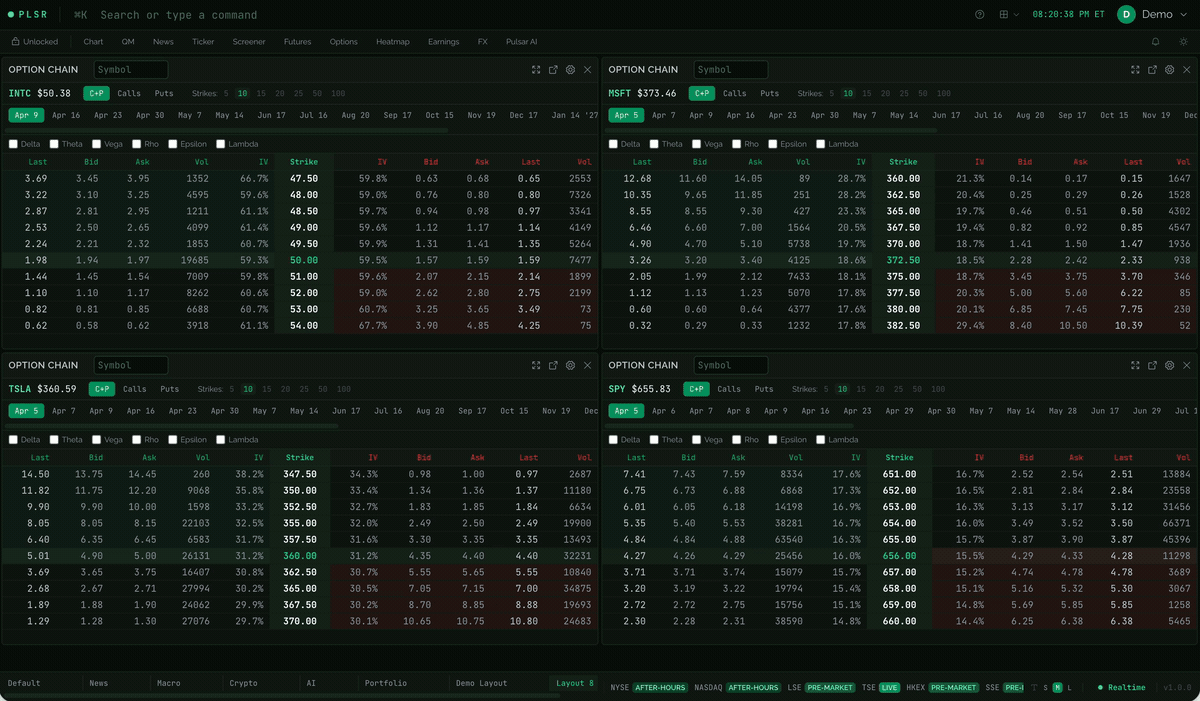1200x701 pixels.
Task: Pop out the MSFT option chain panel
Action: click(1152, 70)
